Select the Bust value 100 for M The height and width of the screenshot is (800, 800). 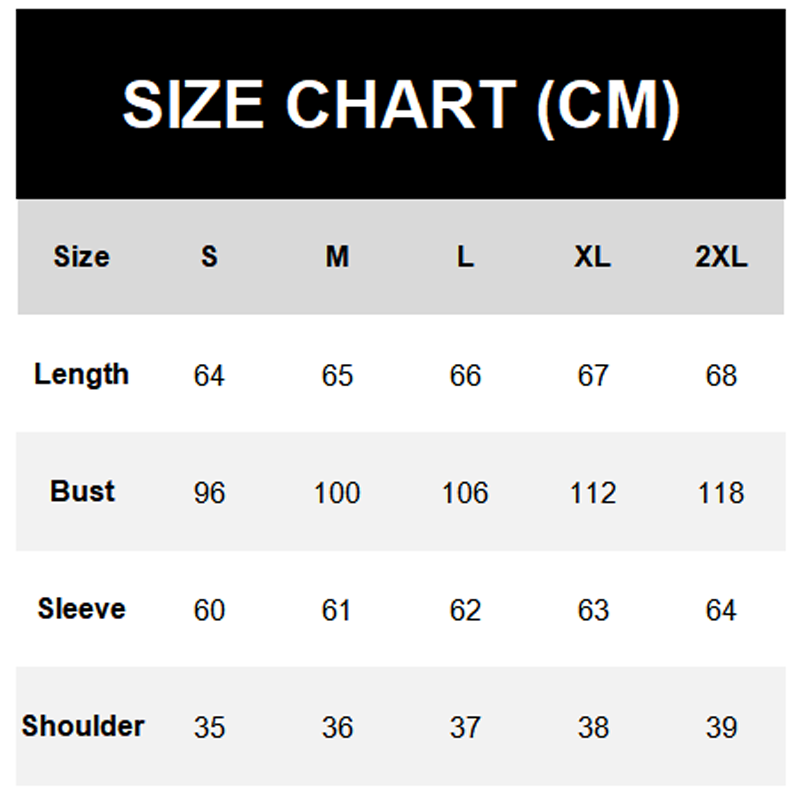click(337, 493)
